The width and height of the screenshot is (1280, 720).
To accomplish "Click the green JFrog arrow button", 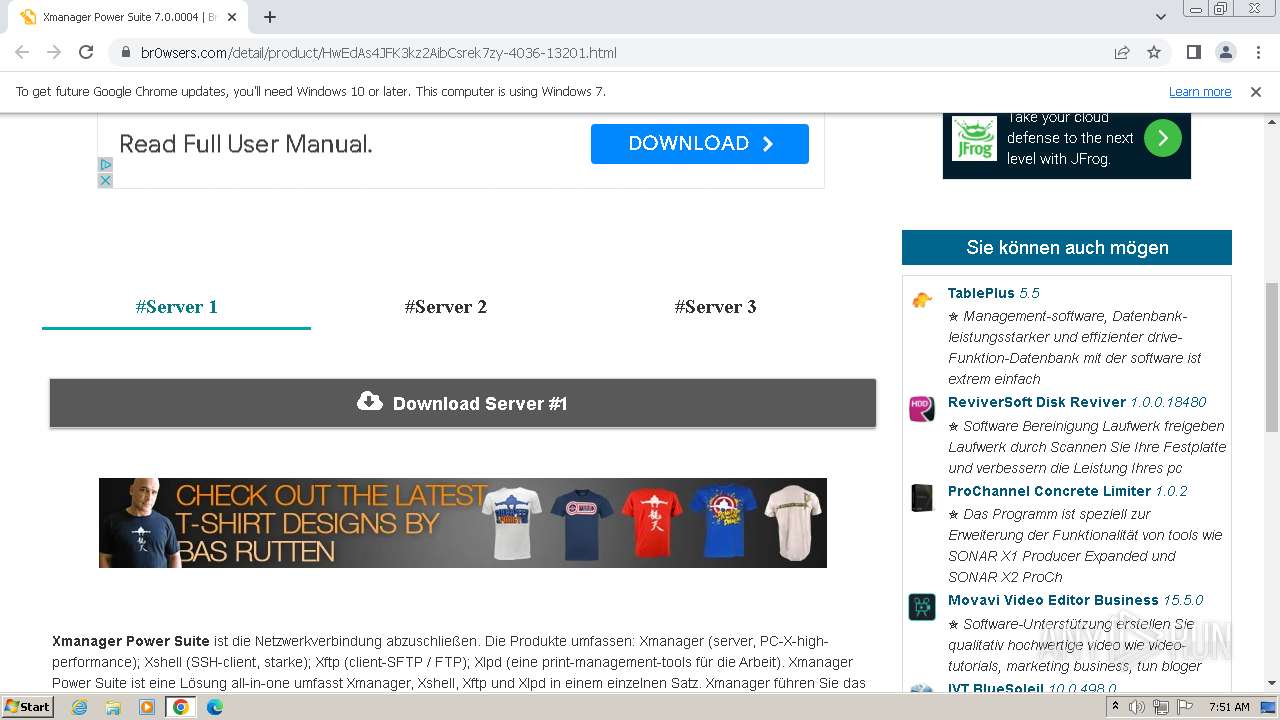I will (1162, 138).
